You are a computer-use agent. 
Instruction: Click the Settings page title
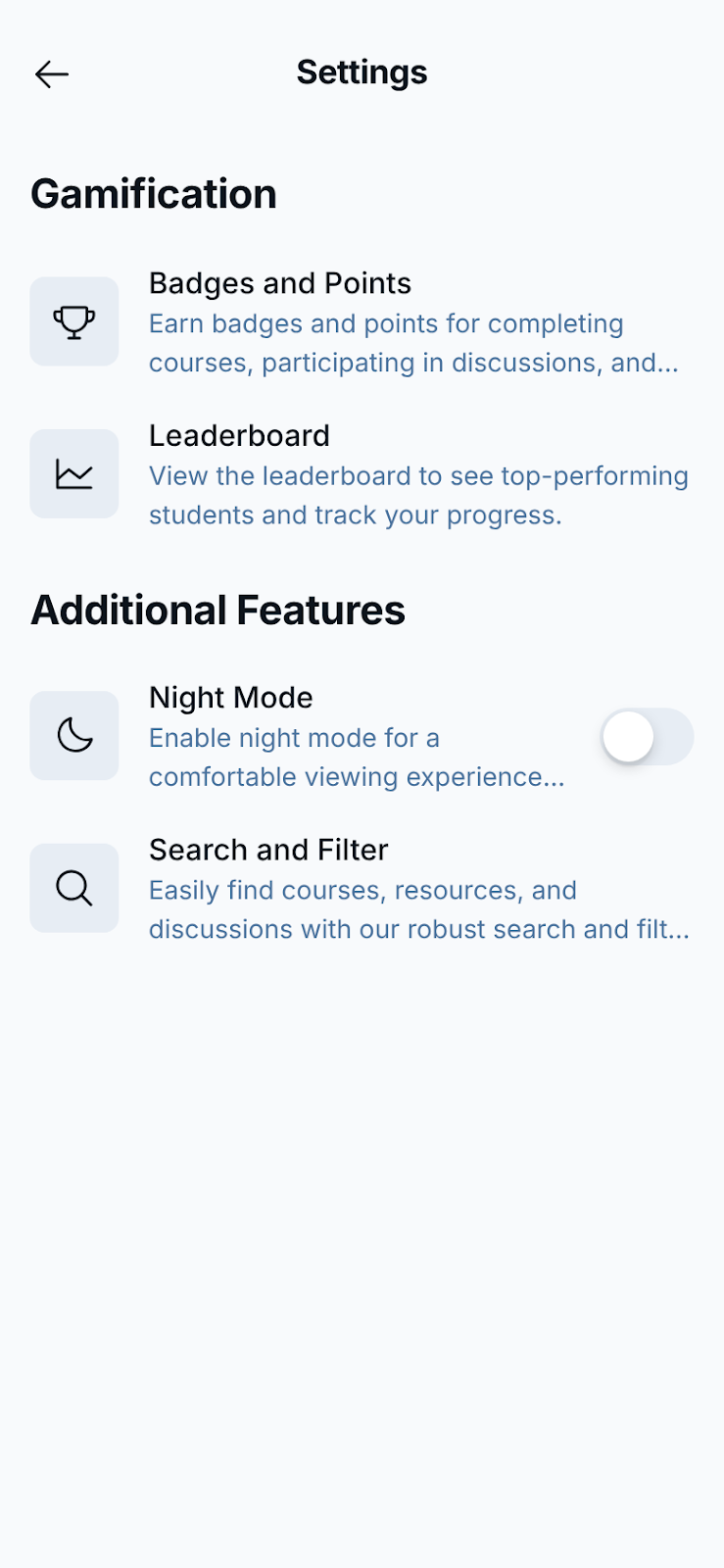(362, 73)
